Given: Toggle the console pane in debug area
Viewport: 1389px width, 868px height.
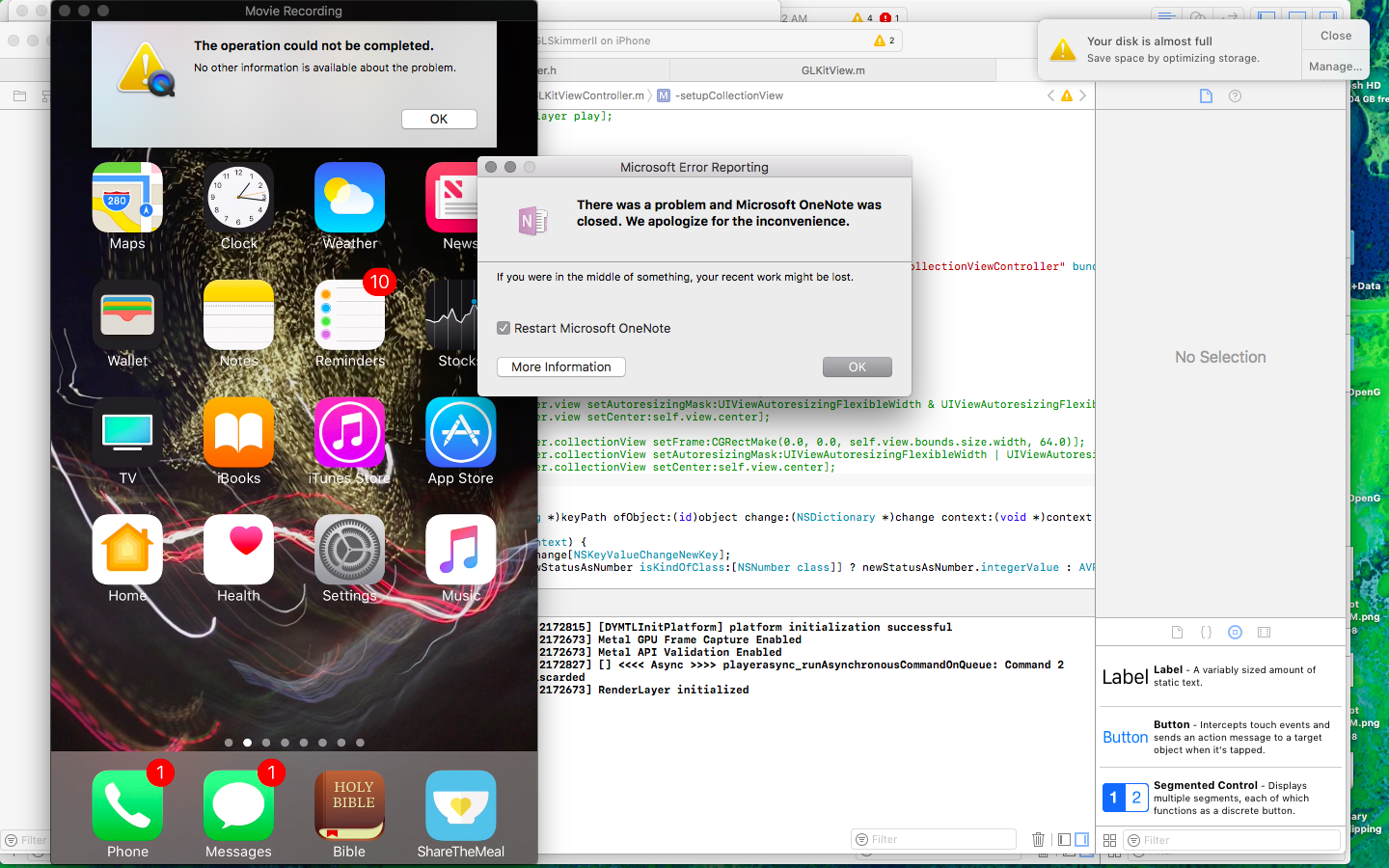Looking at the screenshot, I should point(1082,840).
